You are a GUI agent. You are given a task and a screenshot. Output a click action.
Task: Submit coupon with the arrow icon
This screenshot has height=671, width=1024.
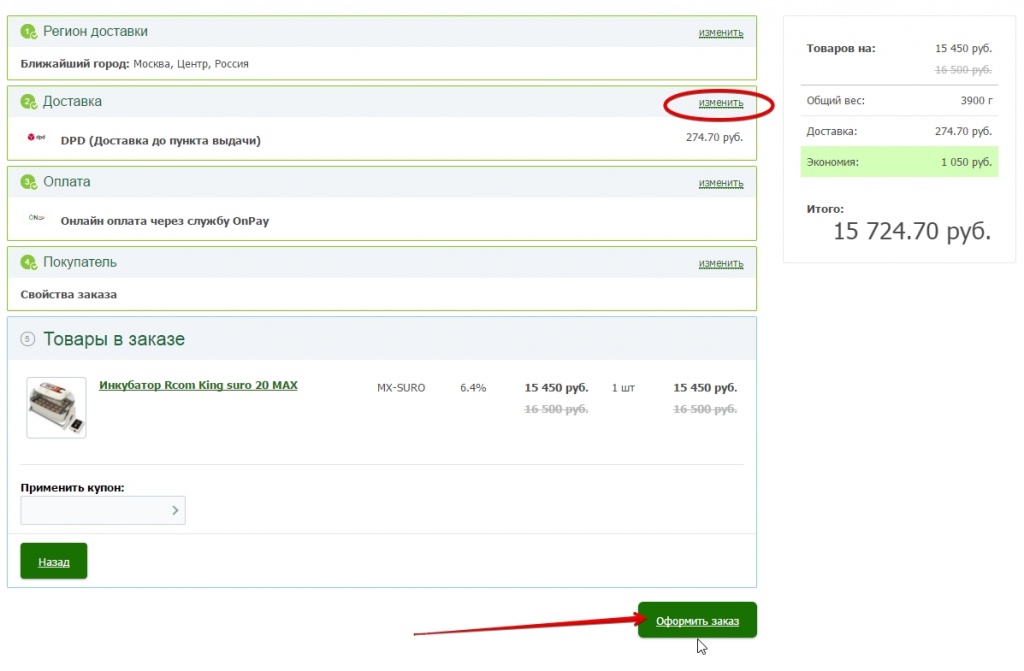coord(175,510)
